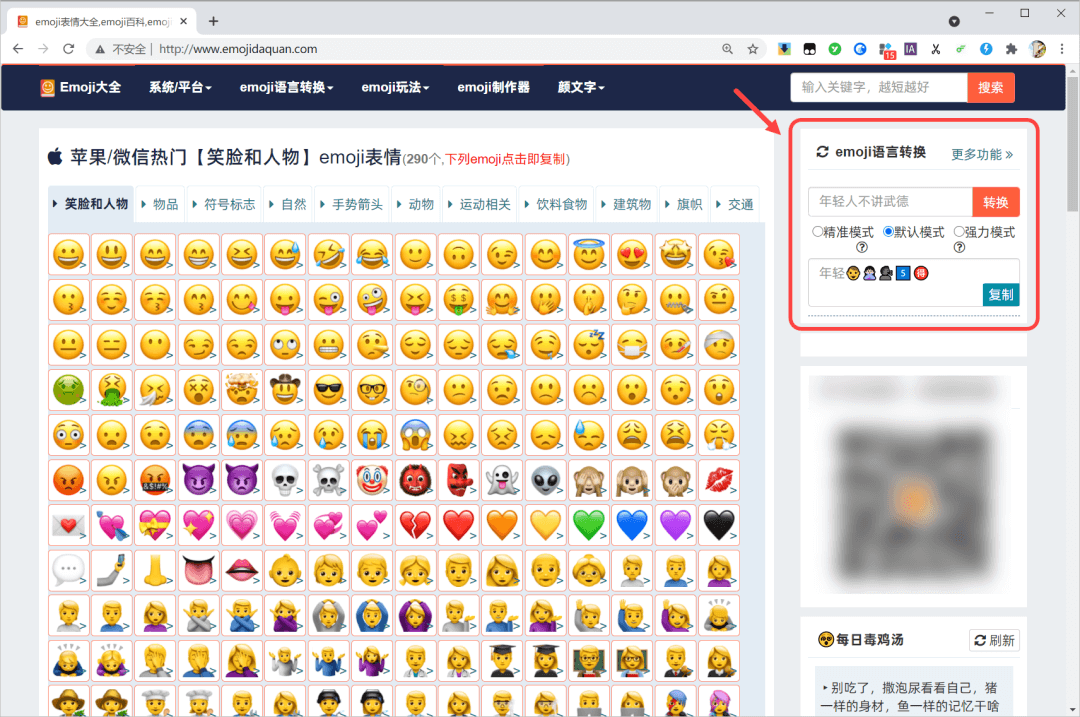Screen dimensions: 1080x717
Task: Open the emoji制作器 page
Action: [x=494, y=87]
